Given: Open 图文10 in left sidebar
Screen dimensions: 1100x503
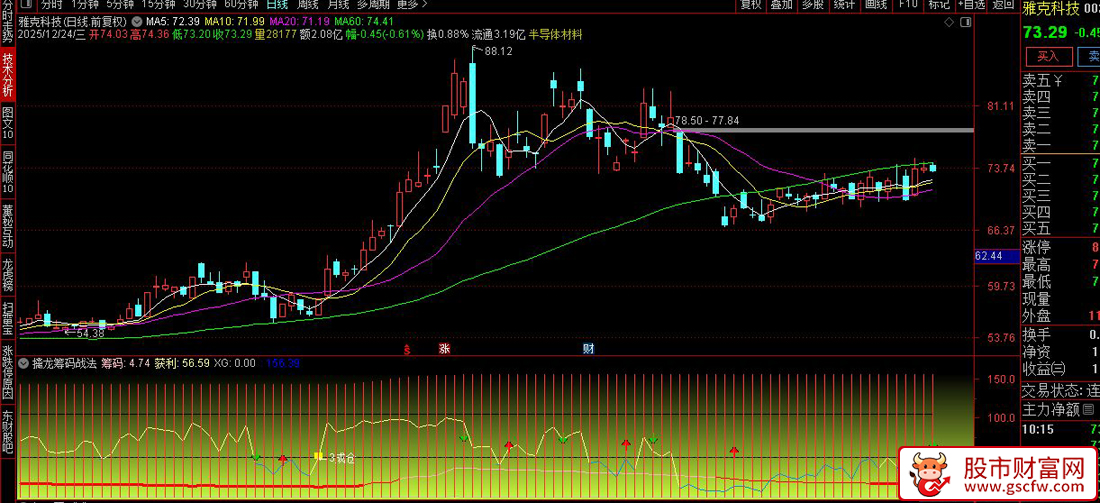Looking at the screenshot, I should 8,122.
